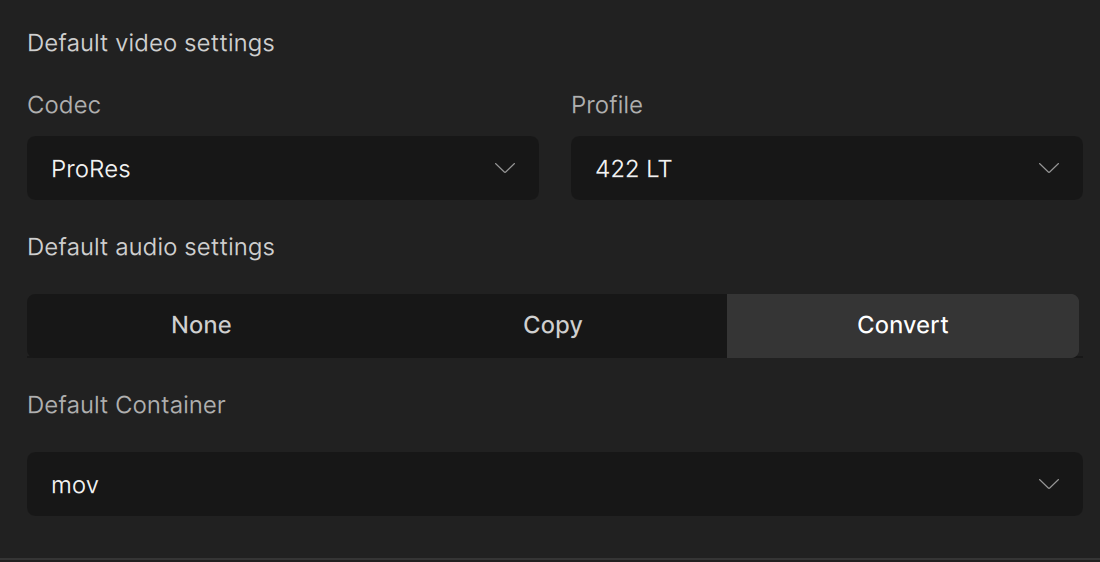The width and height of the screenshot is (1100, 562).
Task: Click the ProRes value text
Action: [91, 169]
